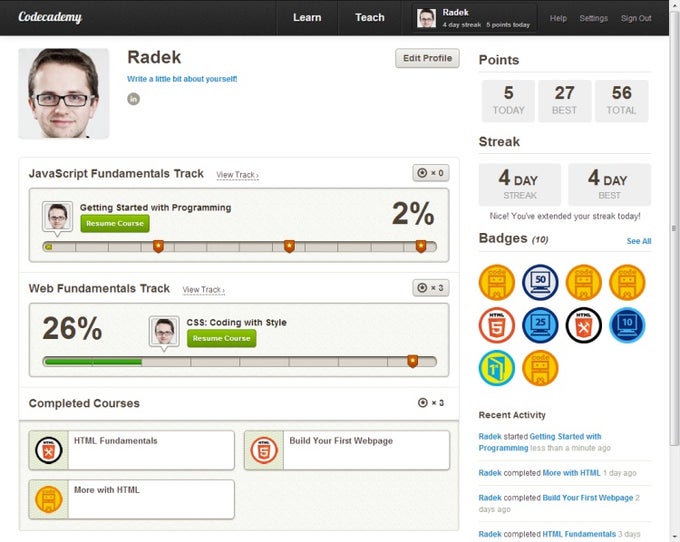Open View Track for Web Fundamentals

click(203, 290)
